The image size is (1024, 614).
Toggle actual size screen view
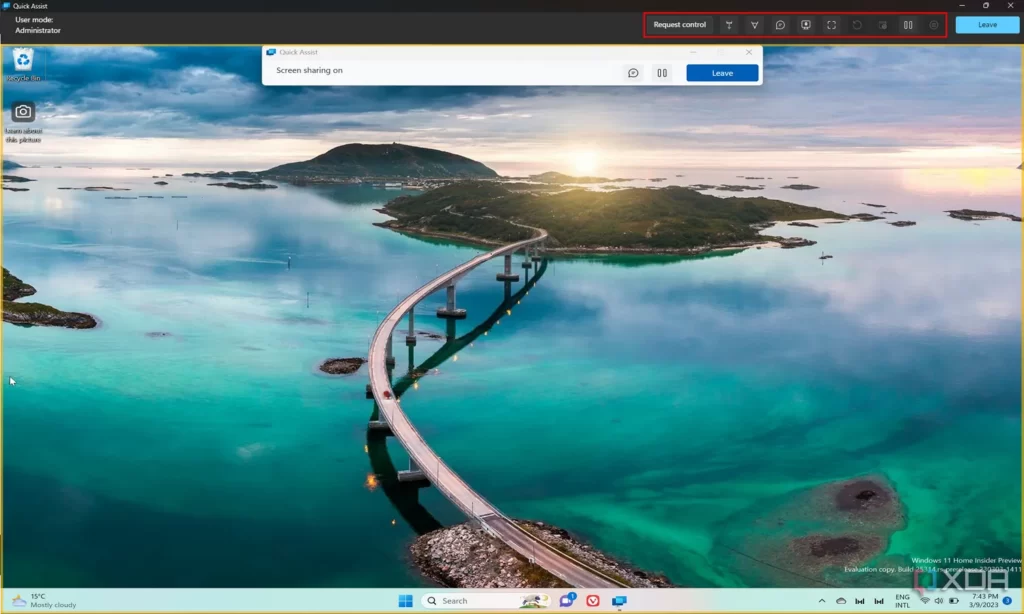coord(831,25)
